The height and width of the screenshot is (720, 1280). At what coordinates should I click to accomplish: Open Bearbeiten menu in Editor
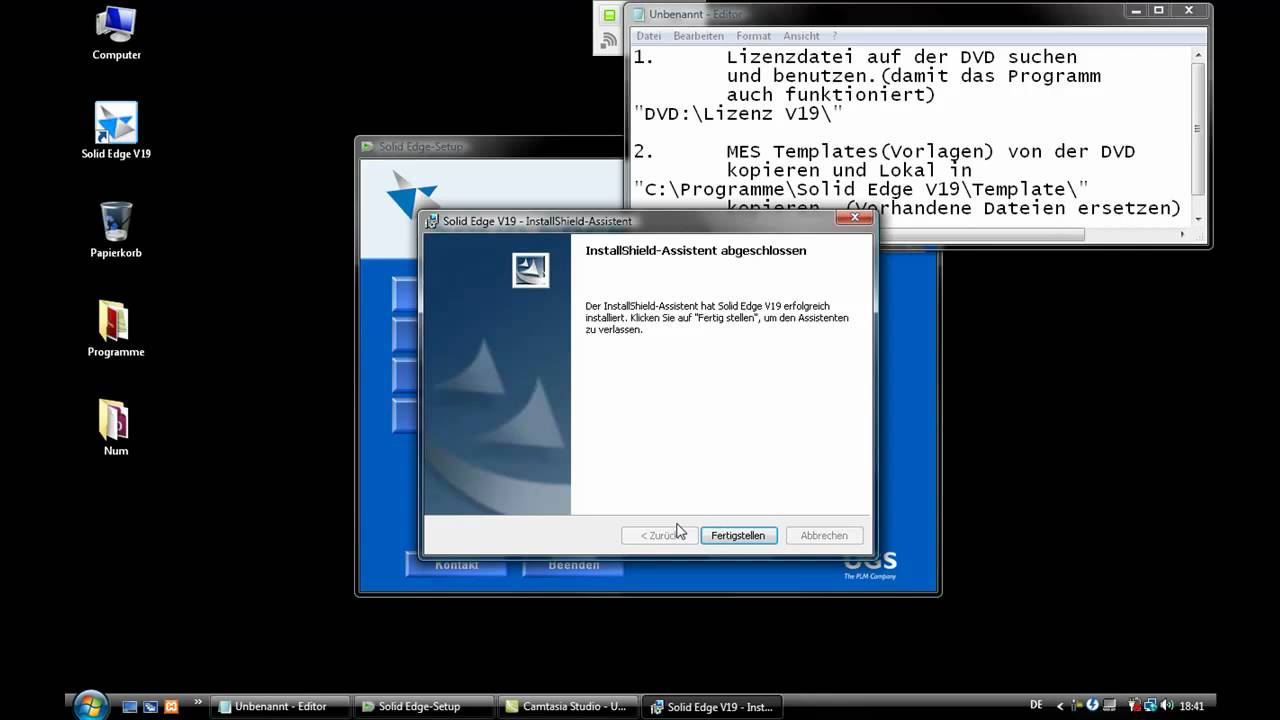(x=698, y=36)
